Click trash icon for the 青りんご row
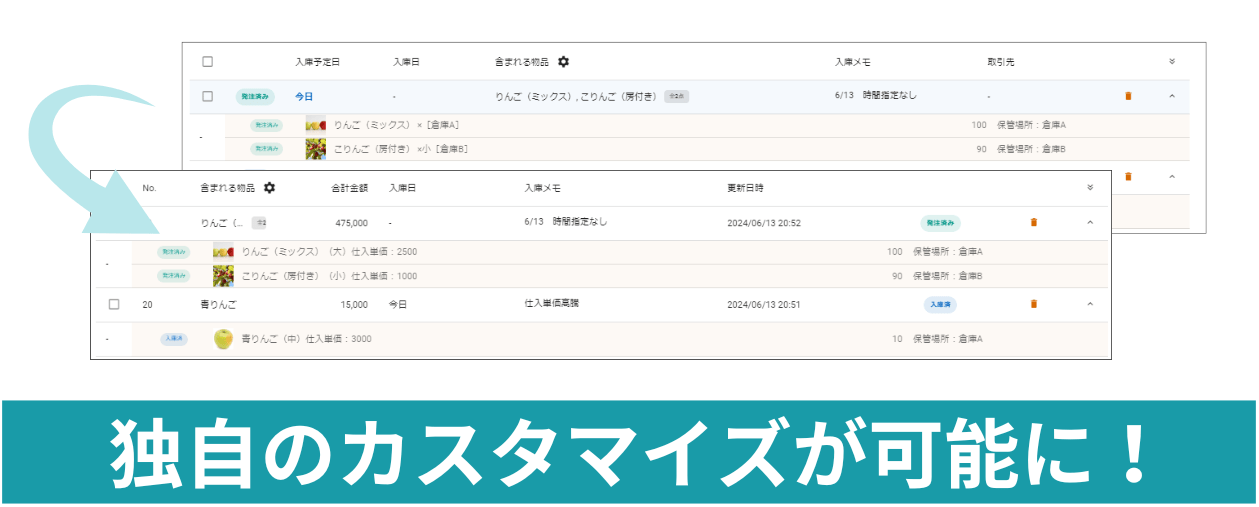 tap(1033, 304)
